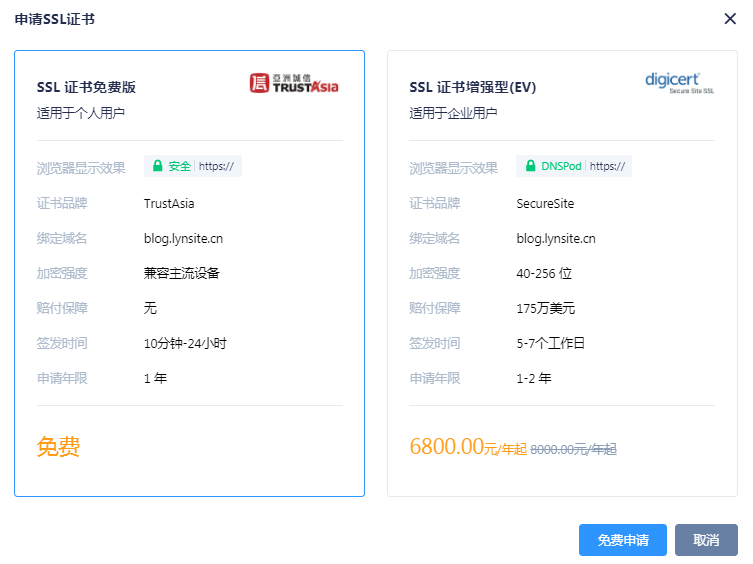
Task: Click the SecureSite brand value
Action: tap(545, 204)
